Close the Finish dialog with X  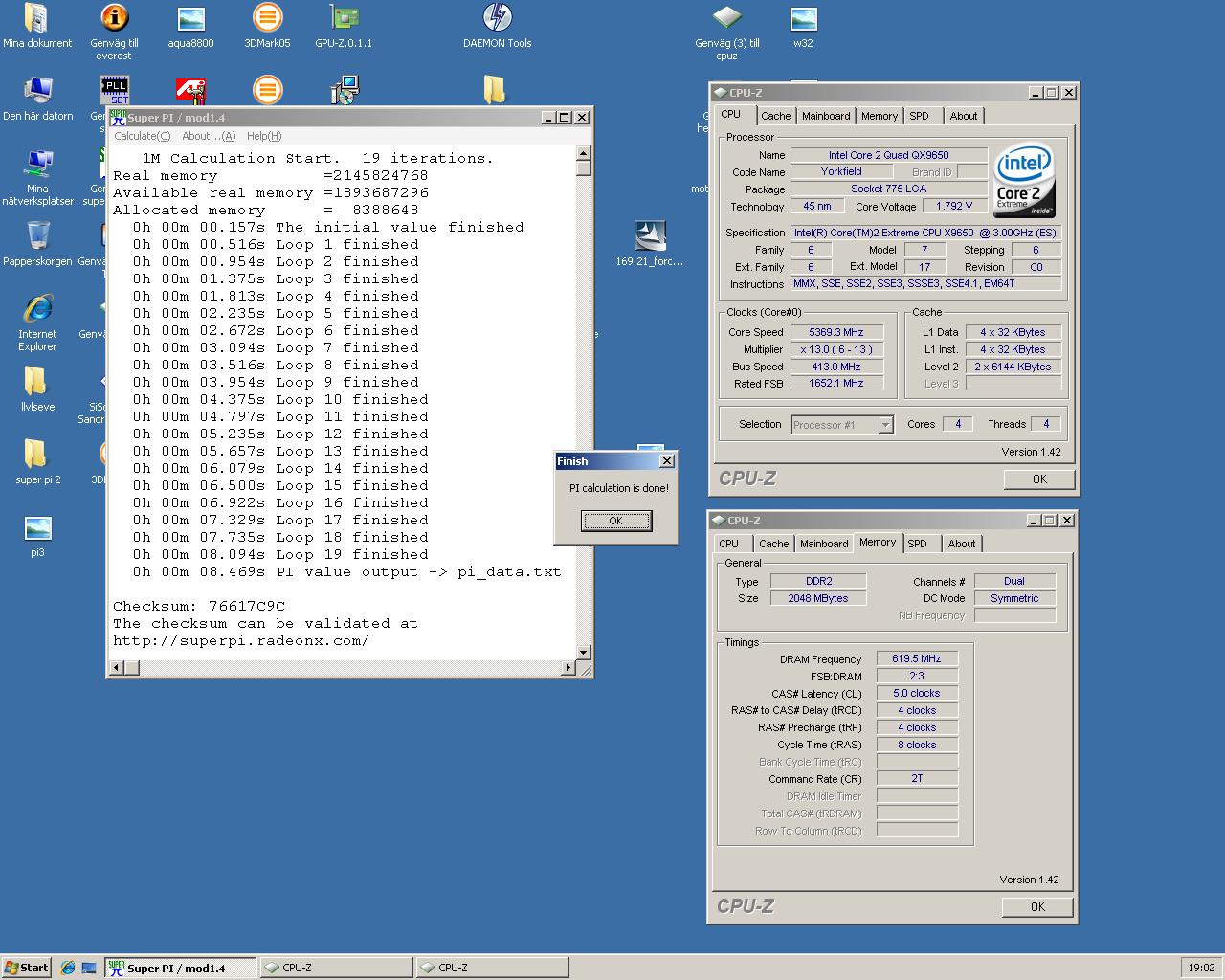pyautogui.click(x=667, y=461)
